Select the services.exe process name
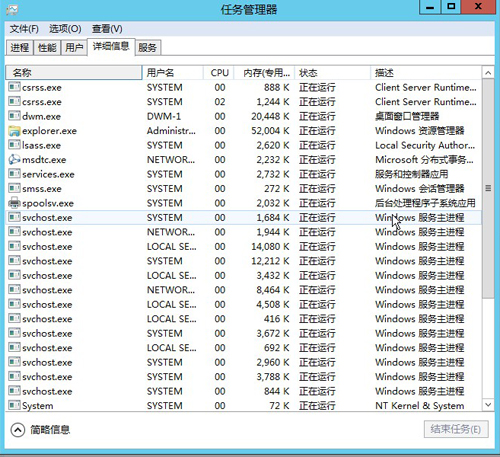500x457 pixels. pos(48,174)
